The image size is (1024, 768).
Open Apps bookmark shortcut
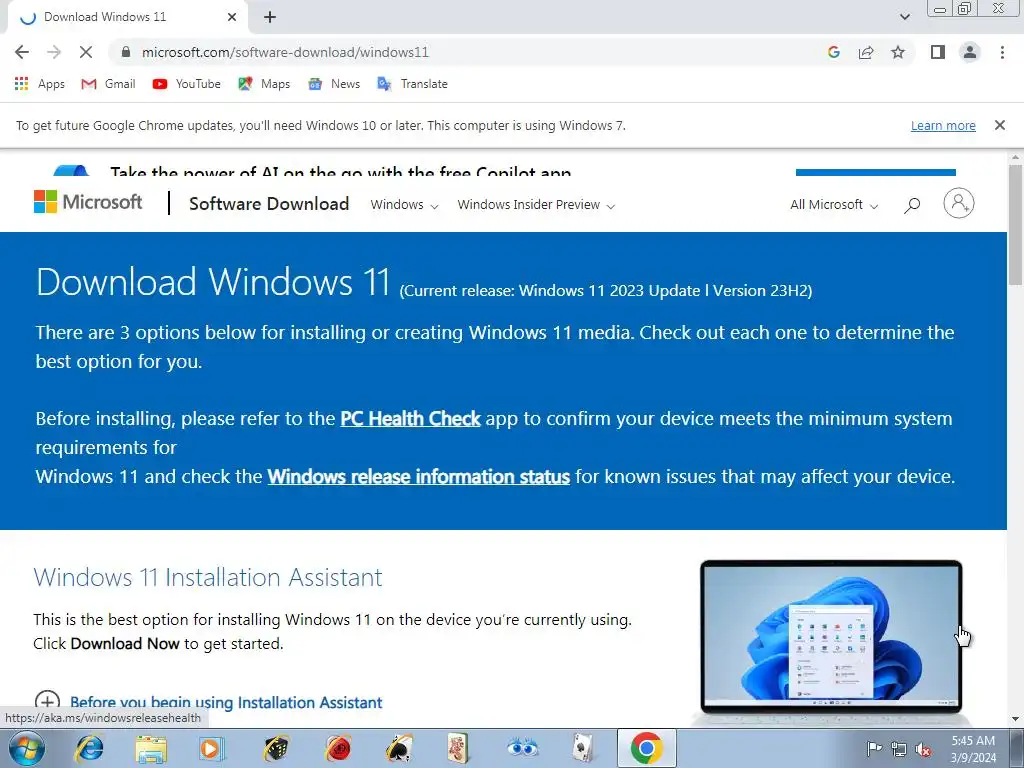[40, 84]
